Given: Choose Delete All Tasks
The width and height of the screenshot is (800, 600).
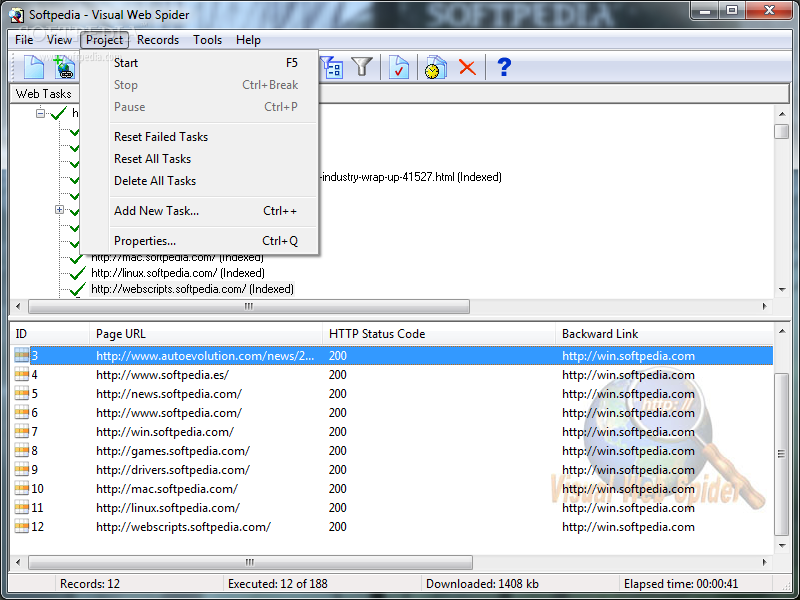Looking at the screenshot, I should (x=206, y=181).
